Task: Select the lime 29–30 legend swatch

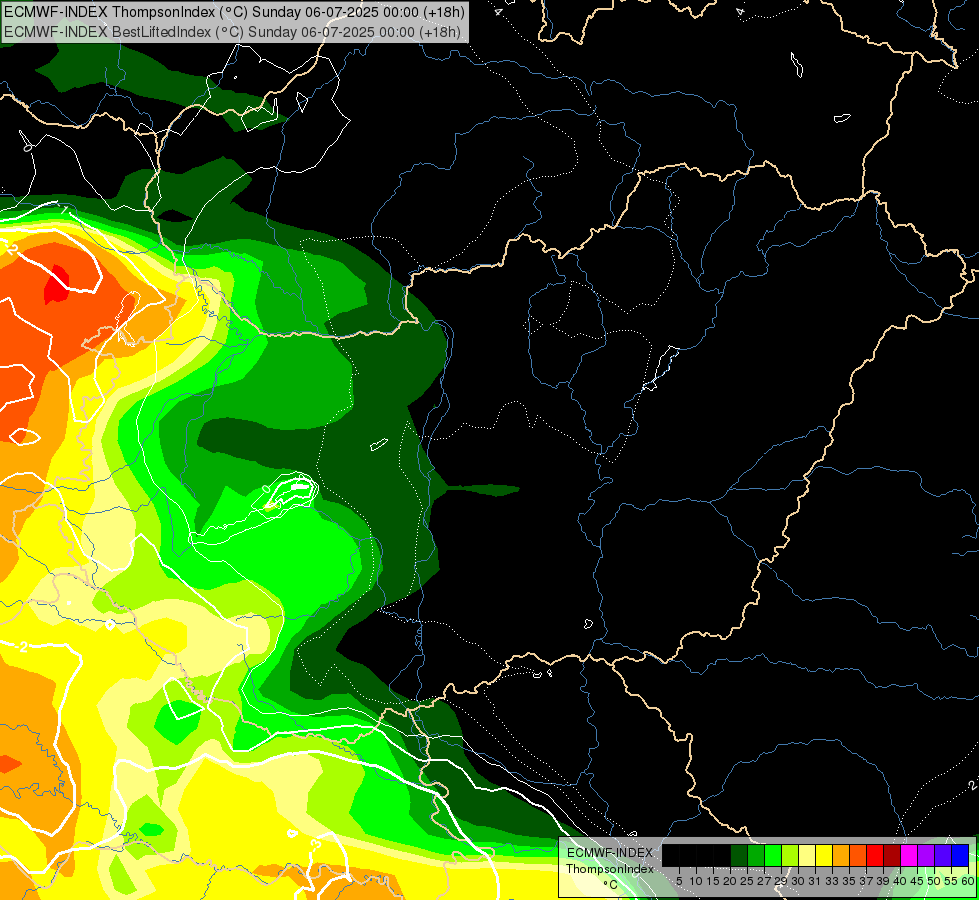Action: coord(790,855)
